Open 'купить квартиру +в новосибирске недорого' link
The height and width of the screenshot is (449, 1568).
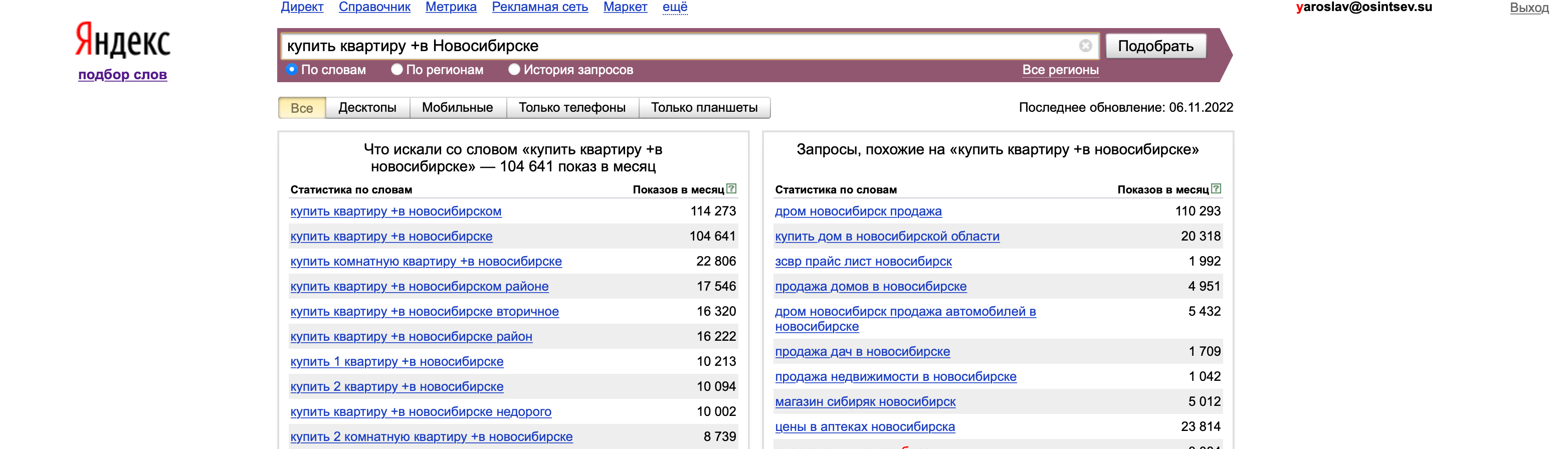(421, 411)
